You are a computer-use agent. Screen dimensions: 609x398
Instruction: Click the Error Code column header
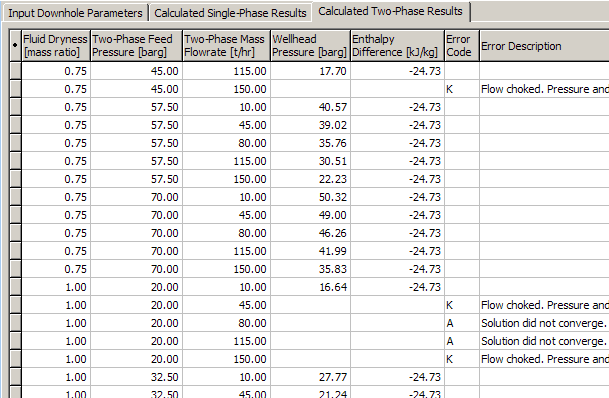[x=462, y=46]
